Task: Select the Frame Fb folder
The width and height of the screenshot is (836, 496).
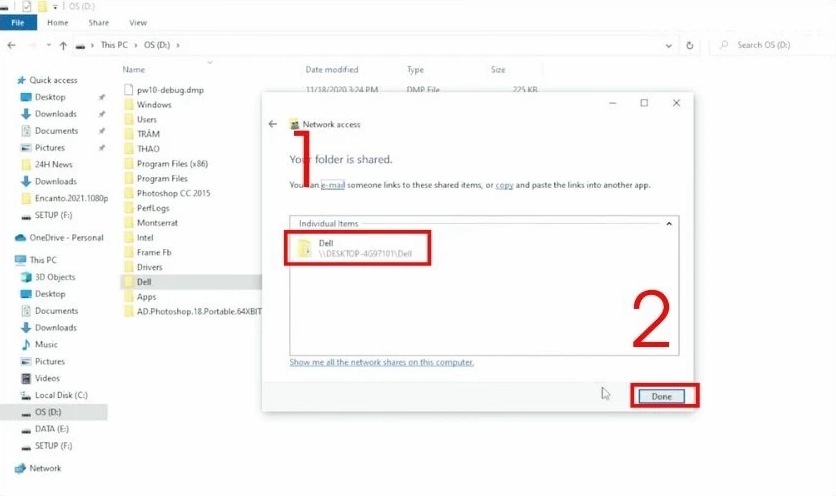Action: coord(154,252)
